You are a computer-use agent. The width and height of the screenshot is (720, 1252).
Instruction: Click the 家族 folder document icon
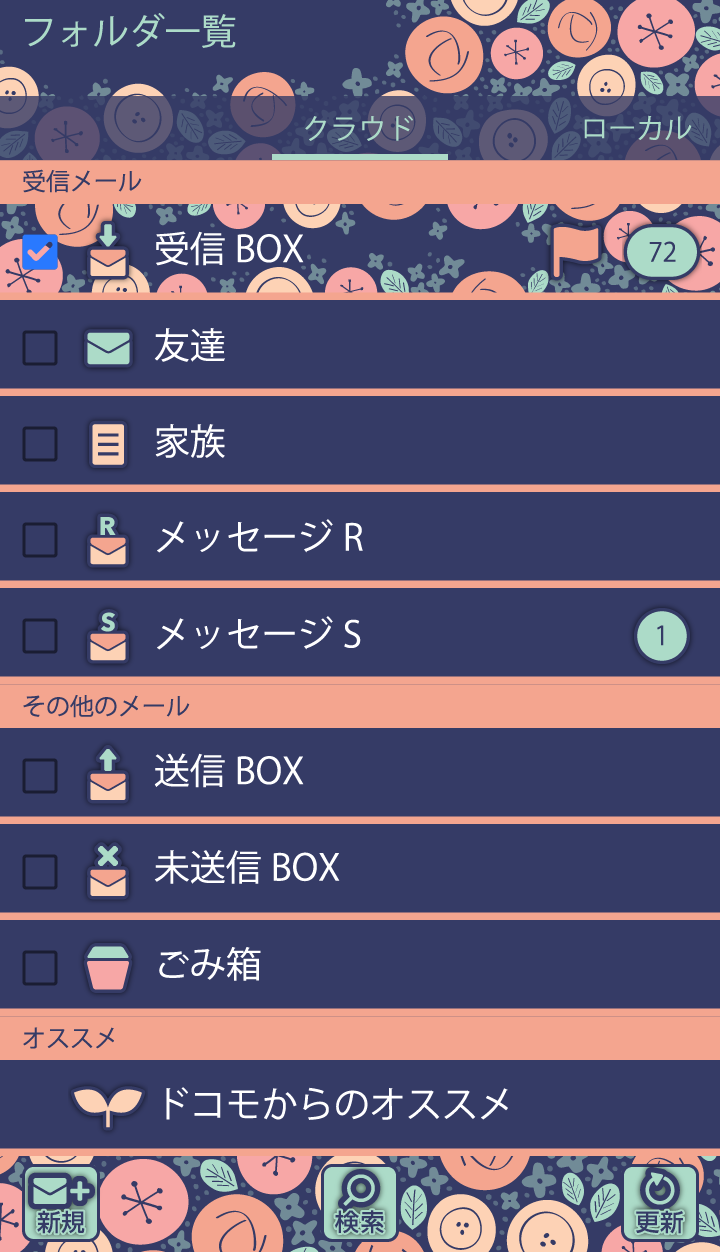click(x=108, y=443)
